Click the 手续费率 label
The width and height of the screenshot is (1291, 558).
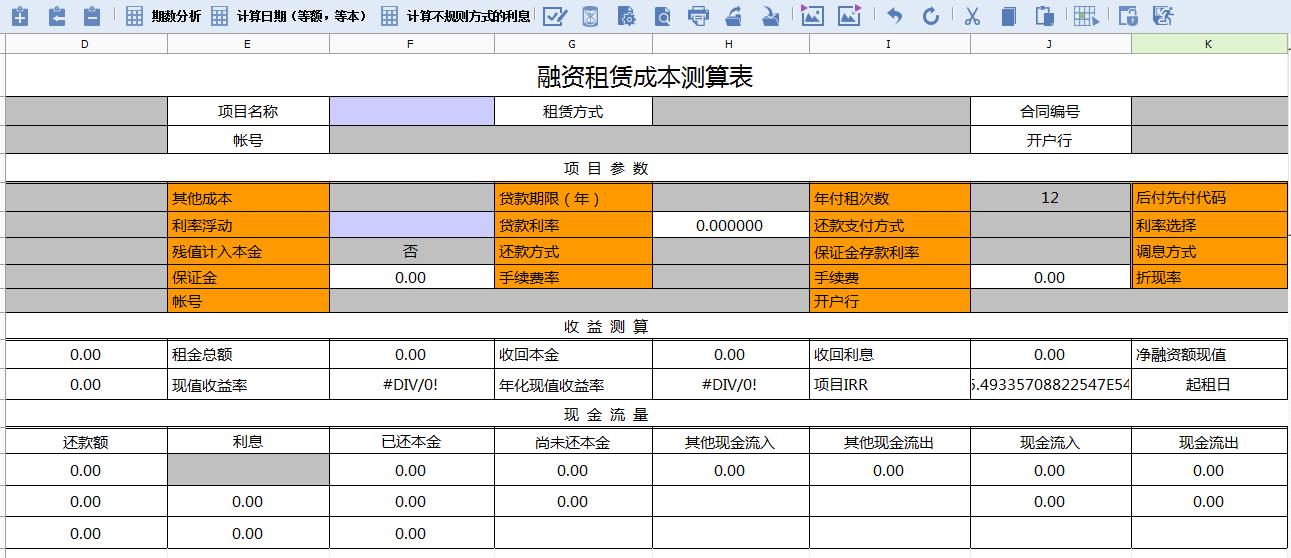point(573,277)
